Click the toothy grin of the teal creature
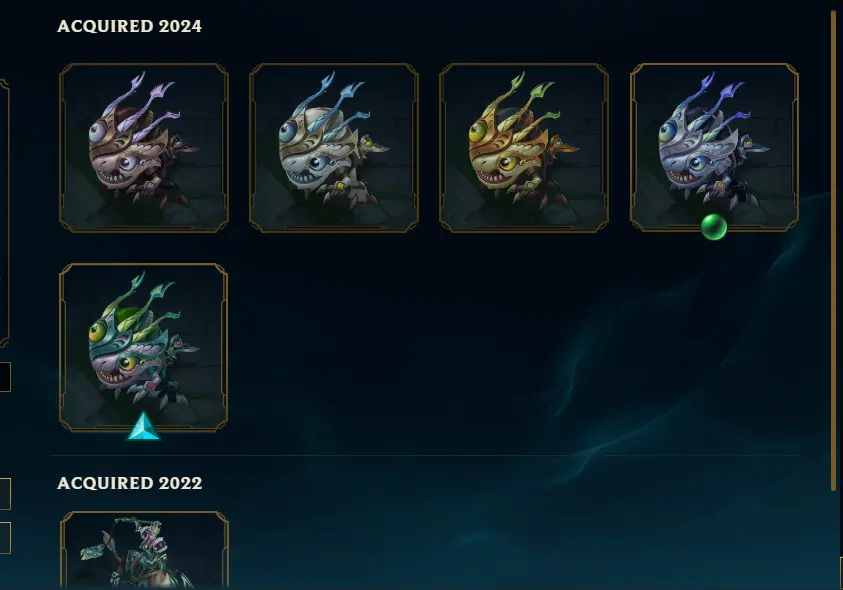 point(113,377)
